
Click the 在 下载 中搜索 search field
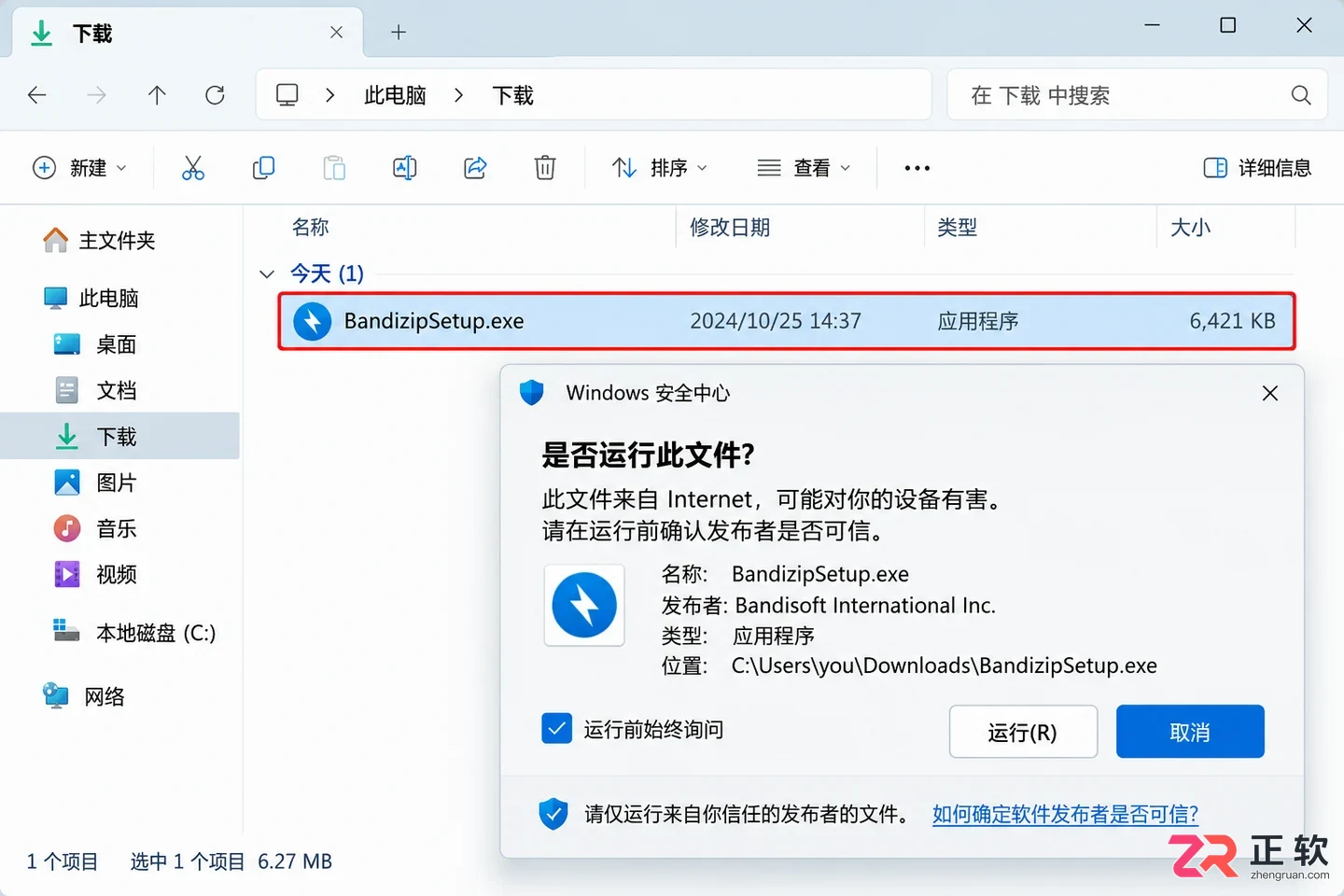click(x=1137, y=95)
